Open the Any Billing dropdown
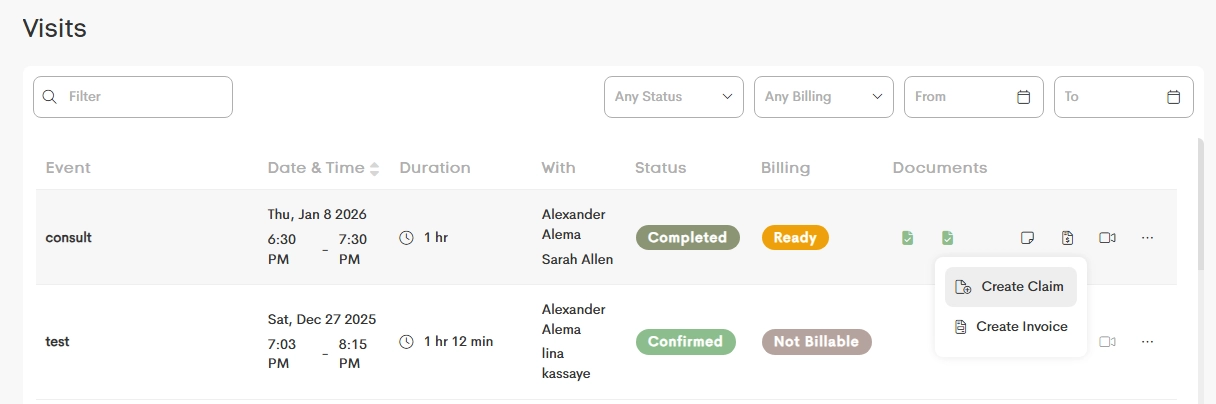Image resolution: width=1216 pixels, height=404 pixels. tap(823, 97)
